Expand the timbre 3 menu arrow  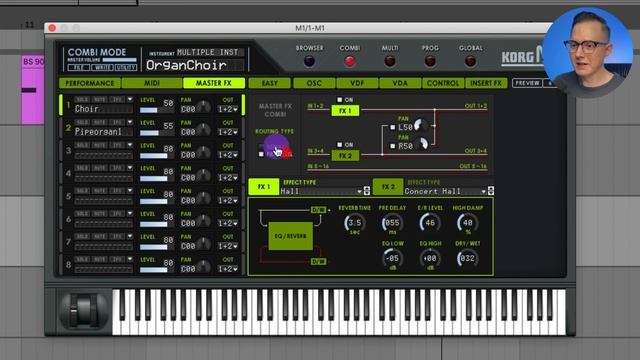130,145
